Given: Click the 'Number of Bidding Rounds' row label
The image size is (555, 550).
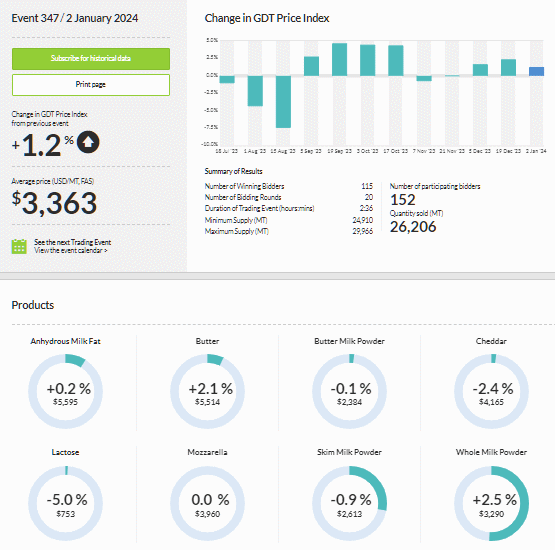Looking at the screenshot, I should click(243, 197).
